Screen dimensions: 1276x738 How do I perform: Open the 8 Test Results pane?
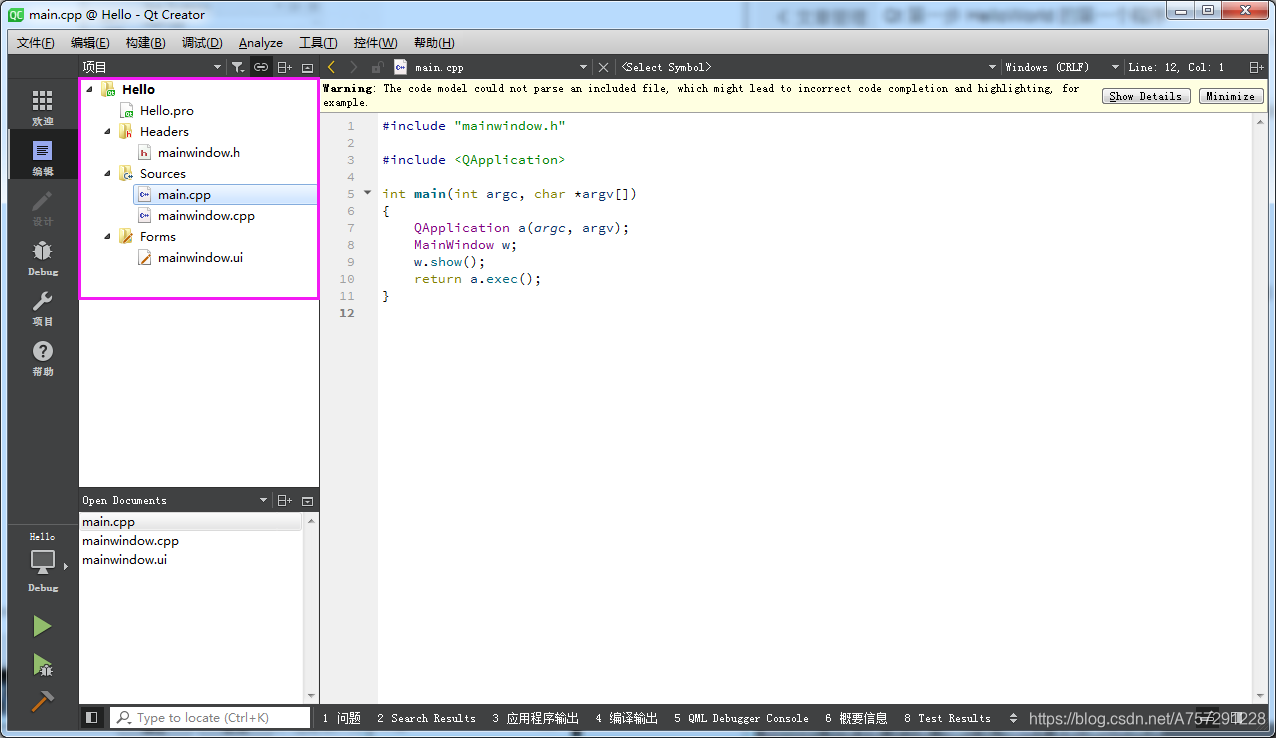(947, 718)
